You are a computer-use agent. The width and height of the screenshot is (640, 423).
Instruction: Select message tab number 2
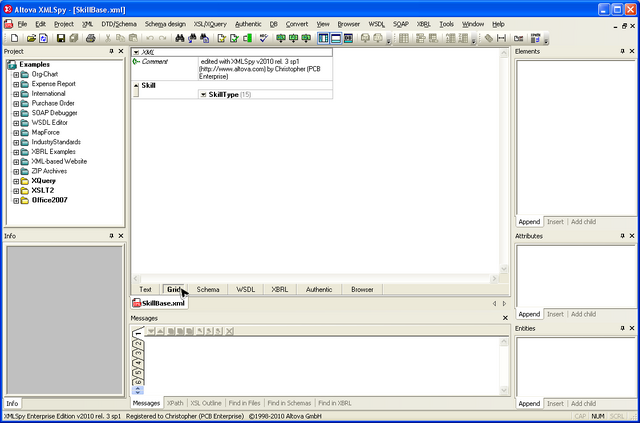pyautogui.click(x=139, y=344)
